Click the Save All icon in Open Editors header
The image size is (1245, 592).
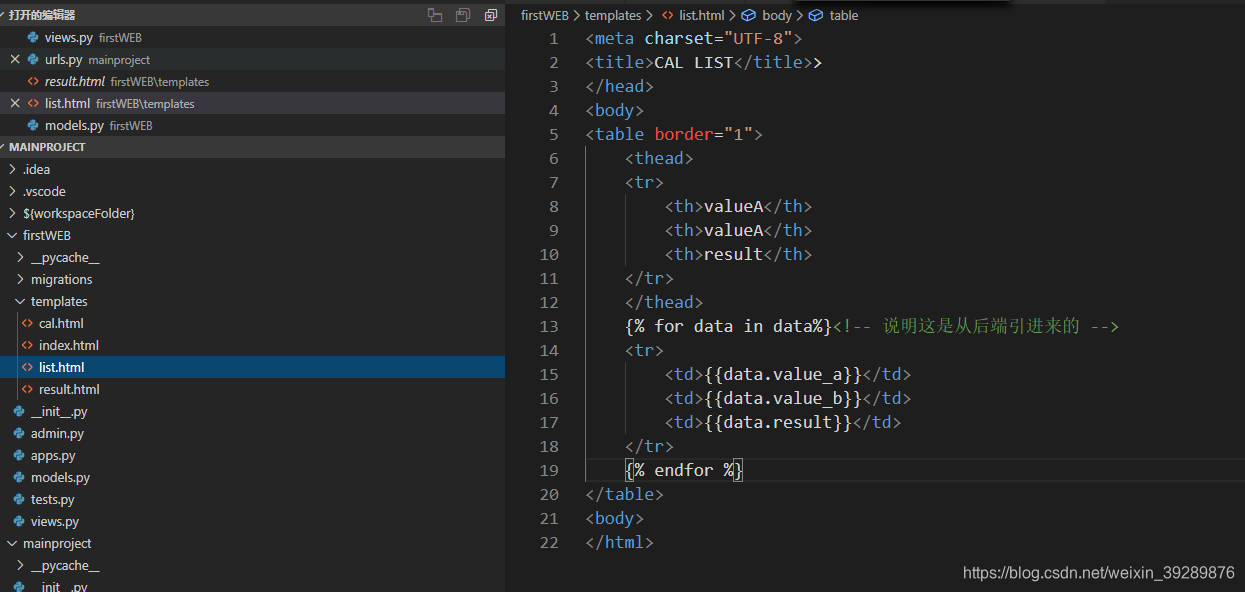point(462,15)
